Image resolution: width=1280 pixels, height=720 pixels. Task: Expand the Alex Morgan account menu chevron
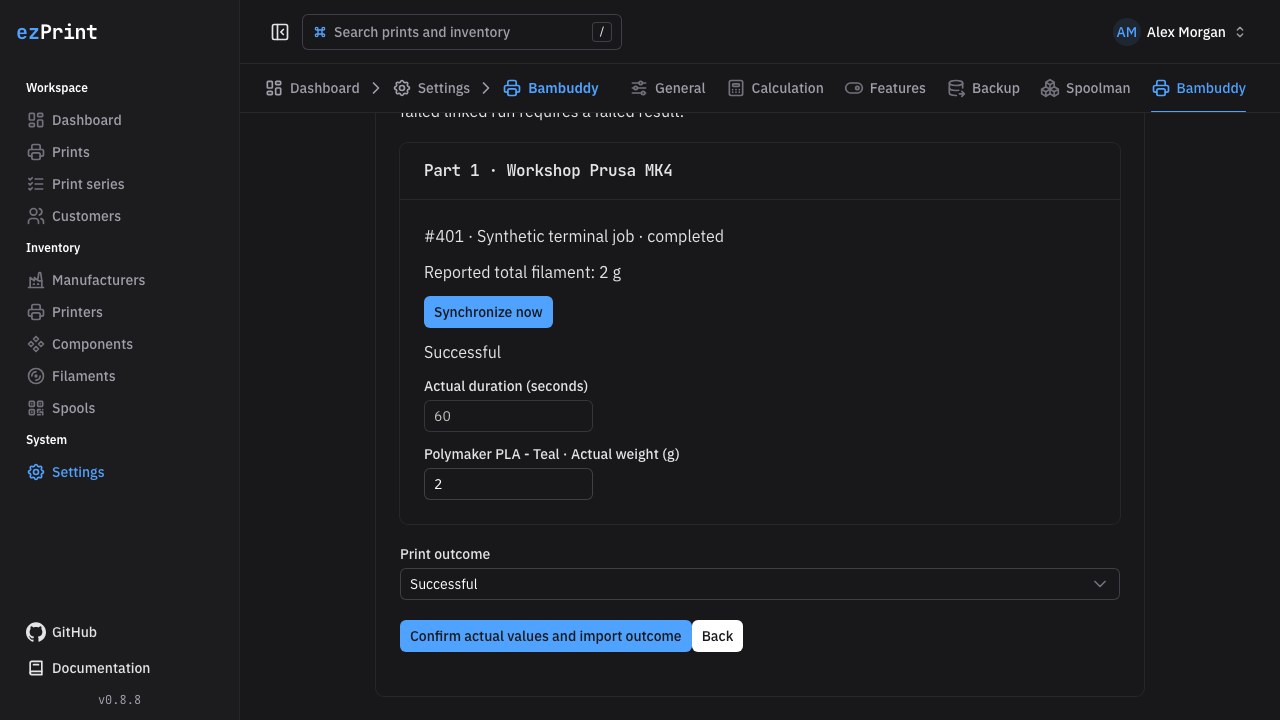(x=1240, y=32)
